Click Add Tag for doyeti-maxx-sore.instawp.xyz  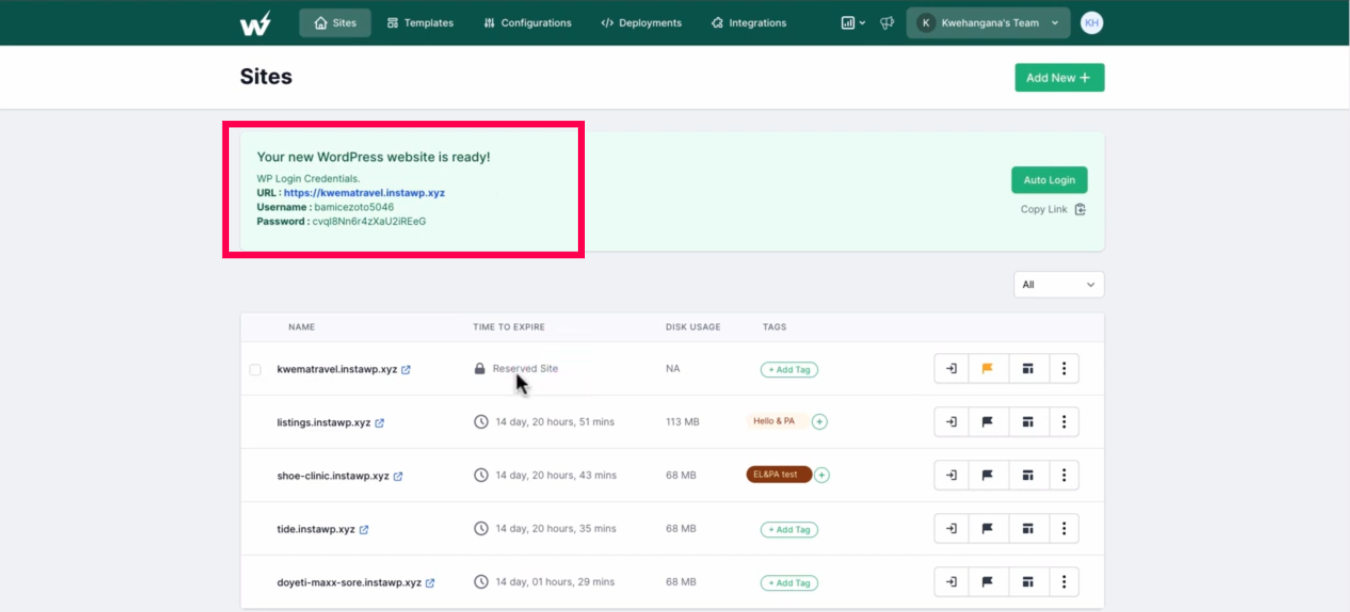[789, 583]
